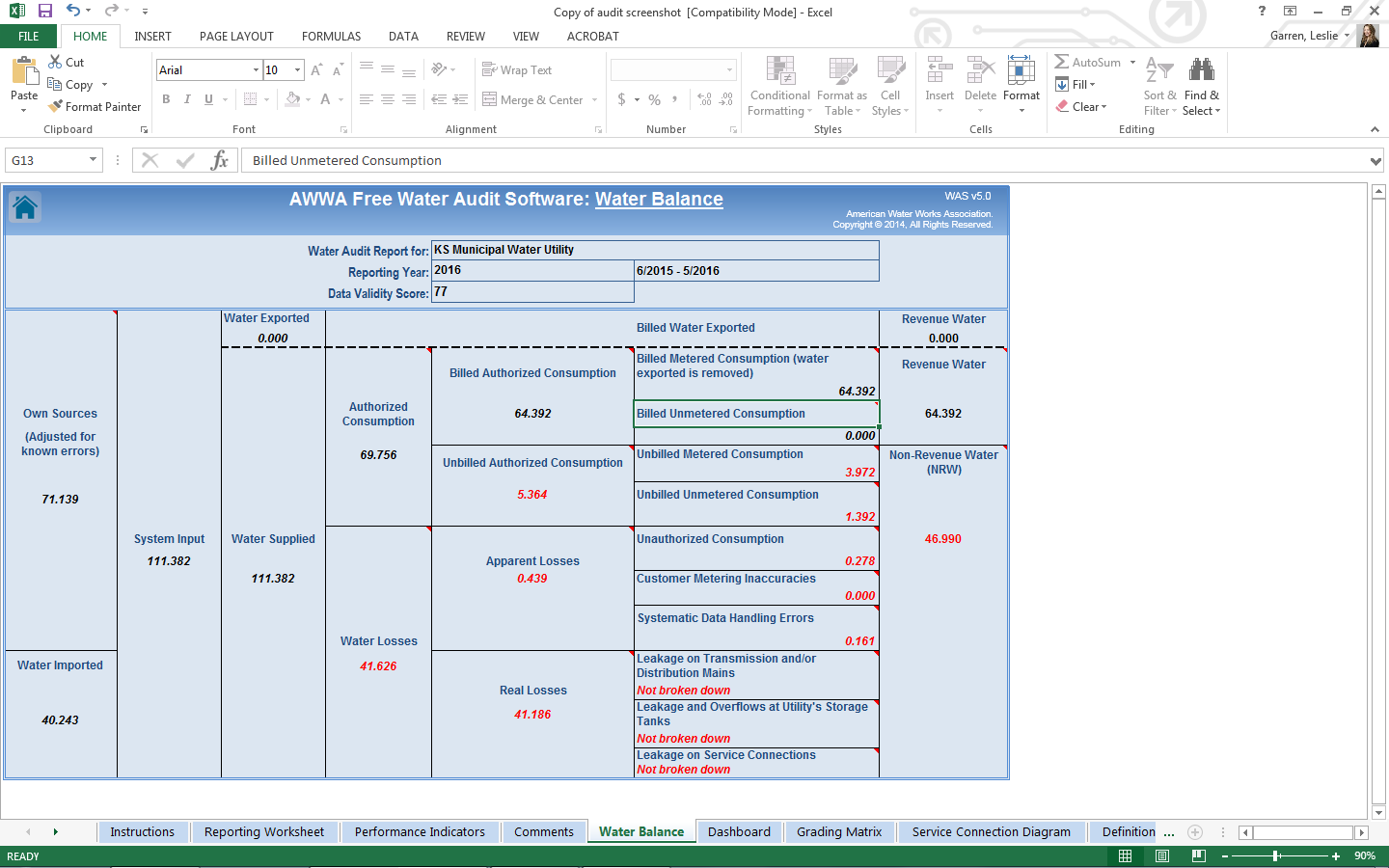The width and height of the screenshot is (1389, 868).
Task: Center text horizontally
Action: pyautogui.click(x=388, y=99)
